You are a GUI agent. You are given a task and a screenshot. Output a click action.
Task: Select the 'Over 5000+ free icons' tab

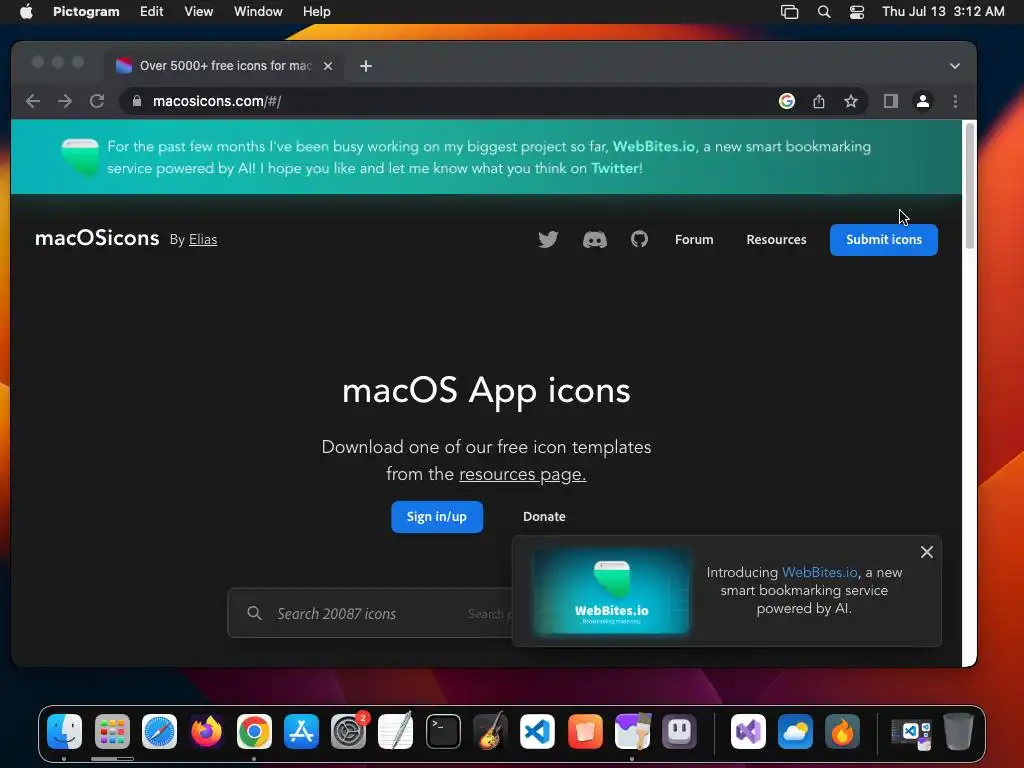click(225, 66)
